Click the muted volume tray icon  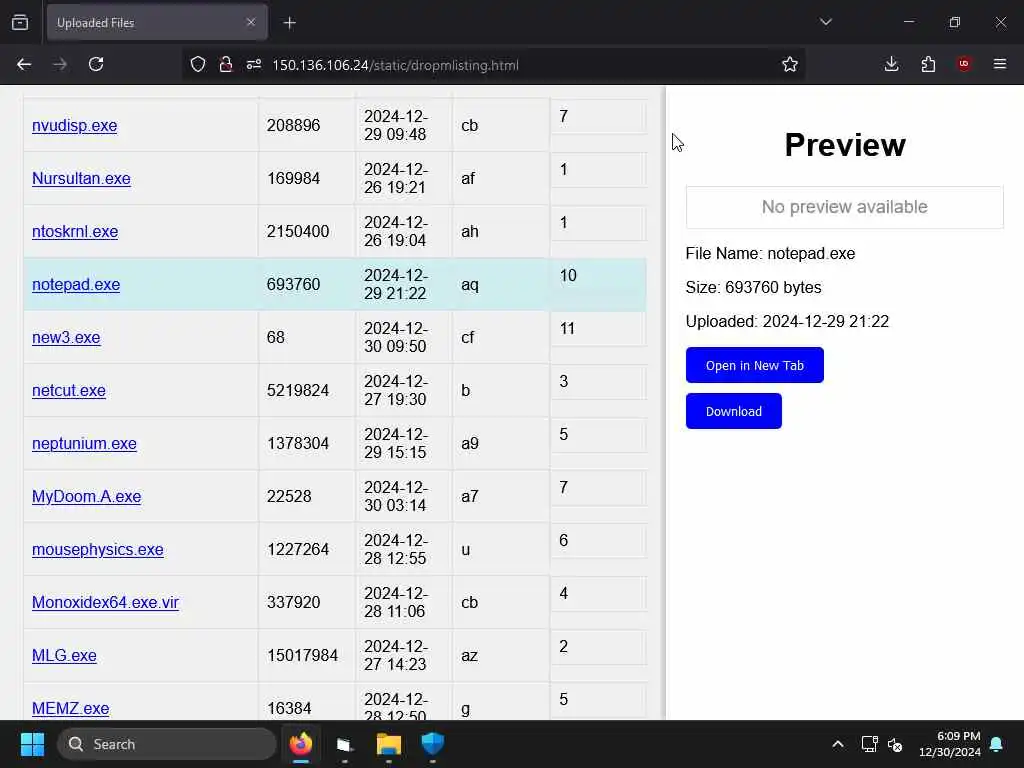coord(895,744)
